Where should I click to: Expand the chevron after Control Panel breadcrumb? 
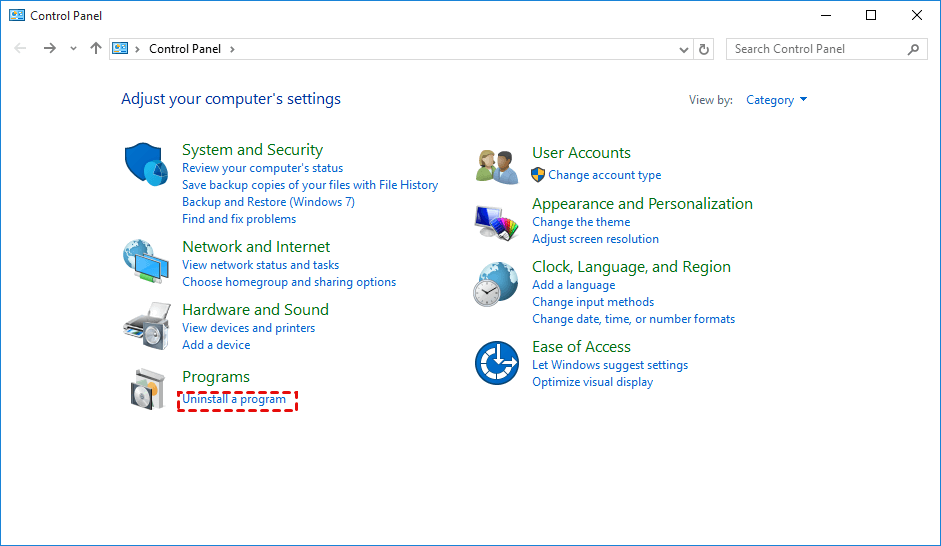(x=232, y=49)
